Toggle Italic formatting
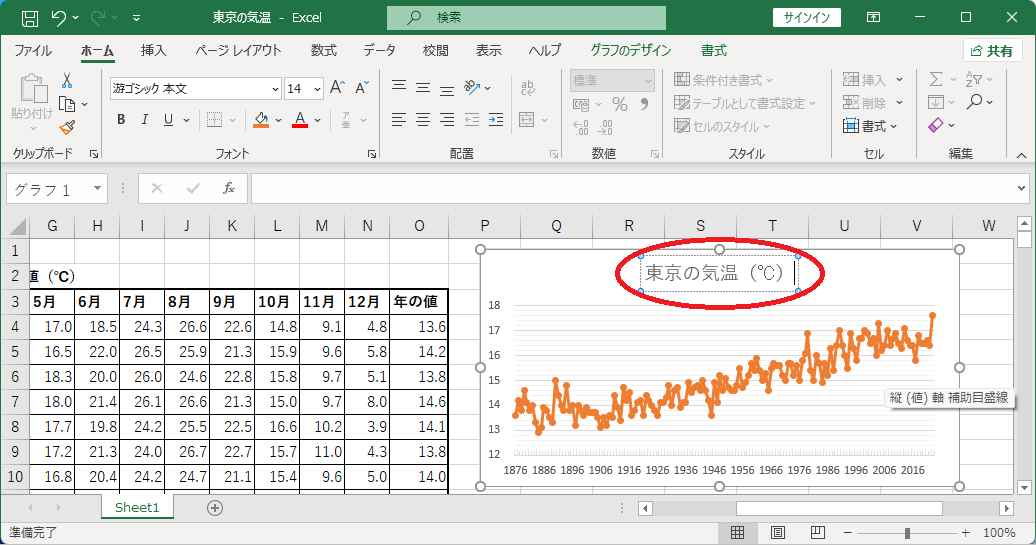 coord(145,120)
